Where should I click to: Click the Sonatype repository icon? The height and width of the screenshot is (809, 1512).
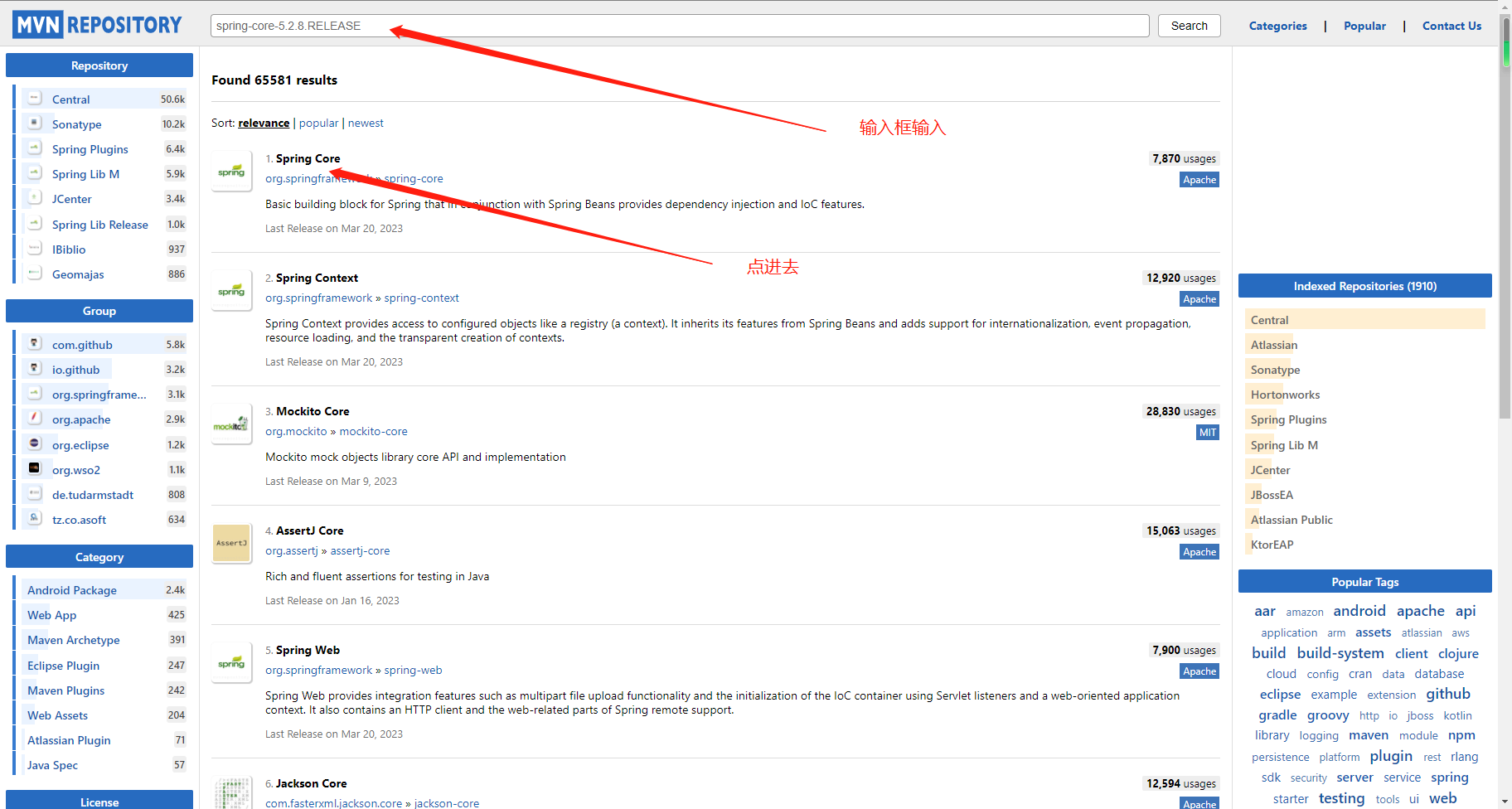coord(35,124)
